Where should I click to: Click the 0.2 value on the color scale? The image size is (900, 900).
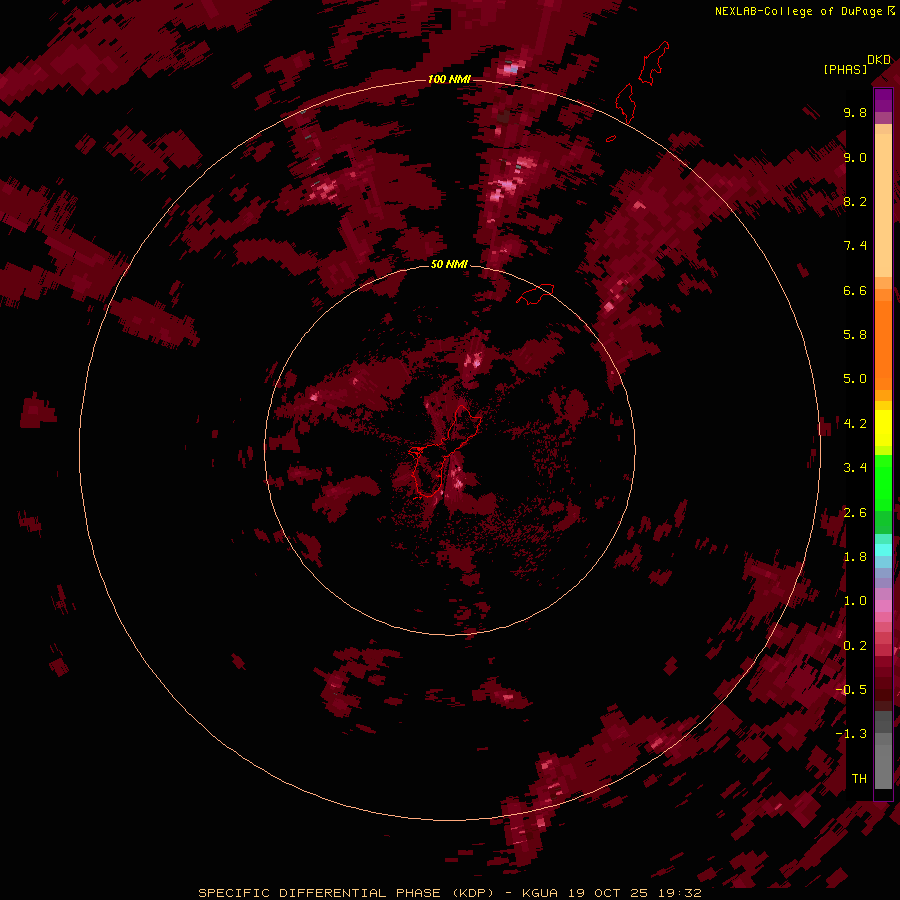(855, 646)
